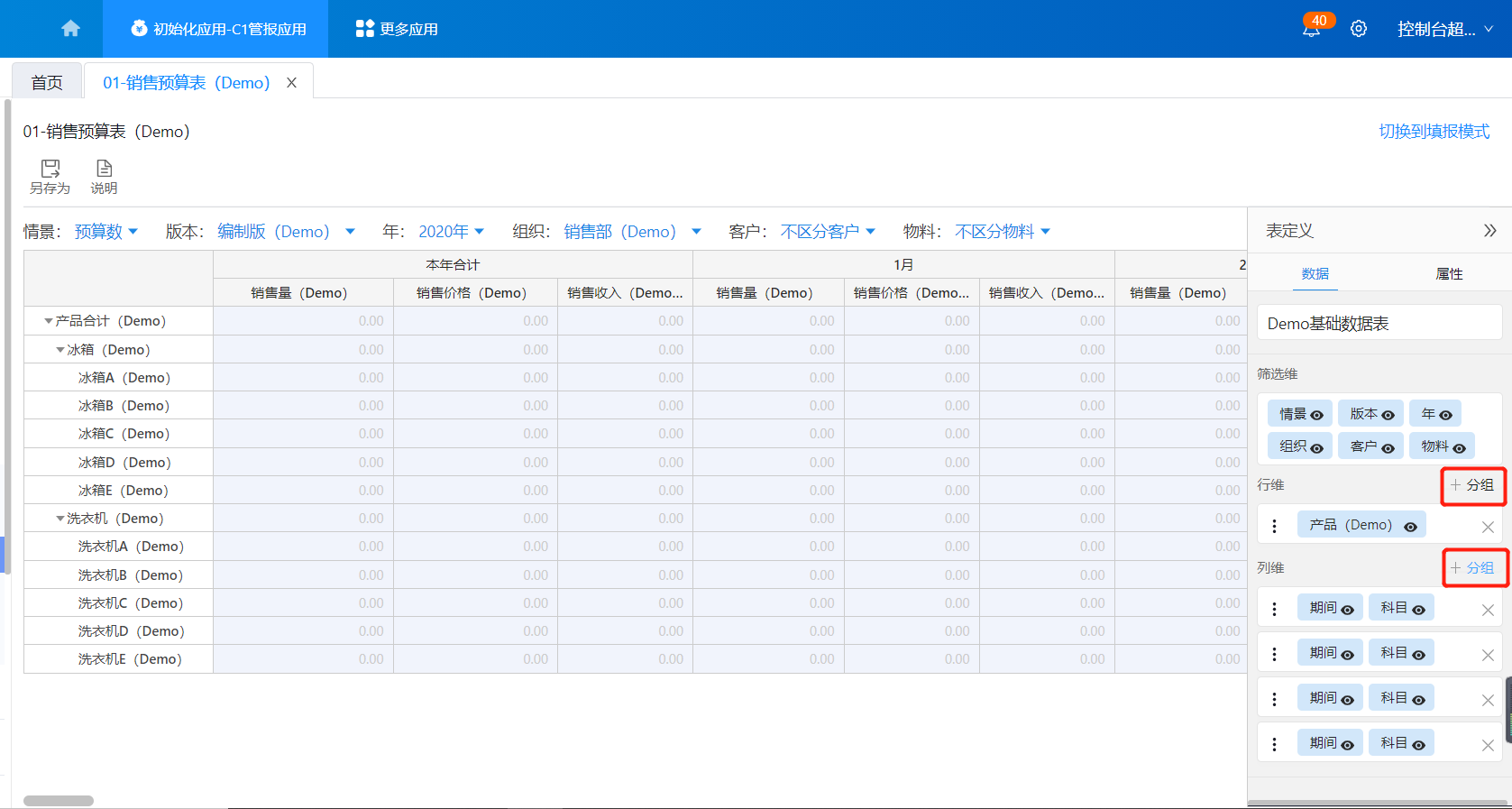This screenshot has height=809, width=1512.
Task: Collapse the 洗衣机 (Demo) tree row
Action: pos(60,519)
